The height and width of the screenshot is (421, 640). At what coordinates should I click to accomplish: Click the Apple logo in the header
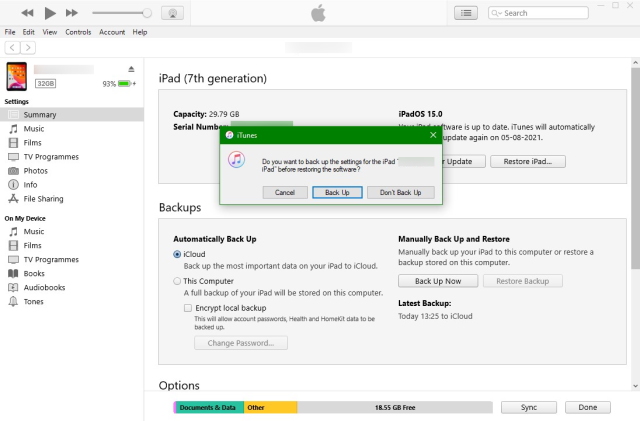tap(318, 13)
